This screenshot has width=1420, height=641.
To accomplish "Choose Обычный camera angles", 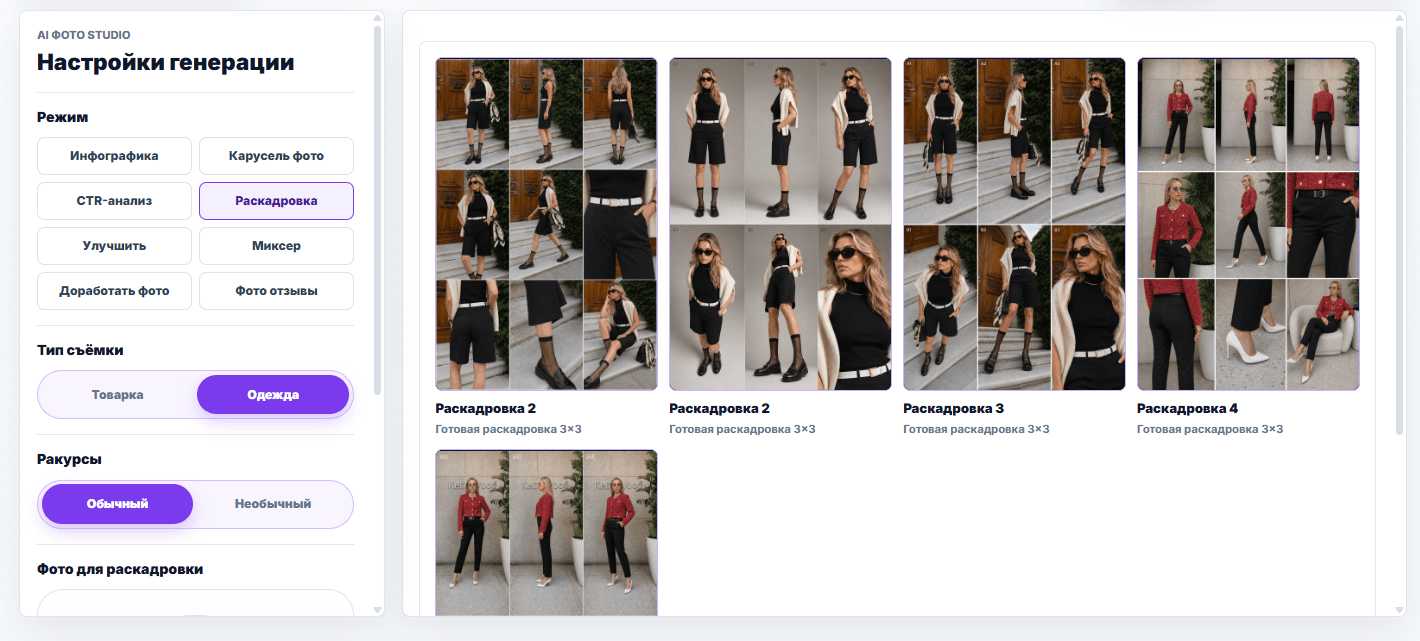I will (117, 504).
